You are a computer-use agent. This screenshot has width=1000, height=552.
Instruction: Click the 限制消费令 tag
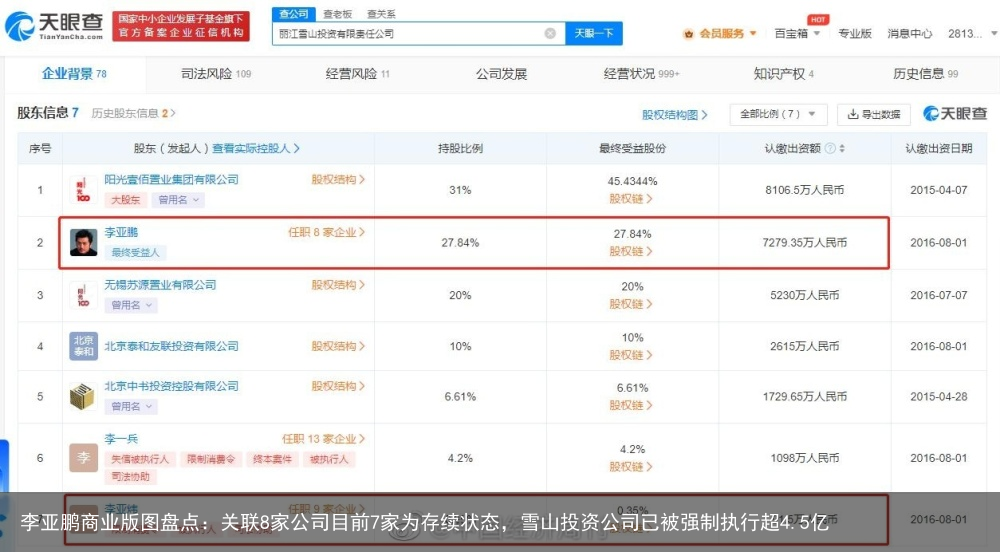(210, 460)
